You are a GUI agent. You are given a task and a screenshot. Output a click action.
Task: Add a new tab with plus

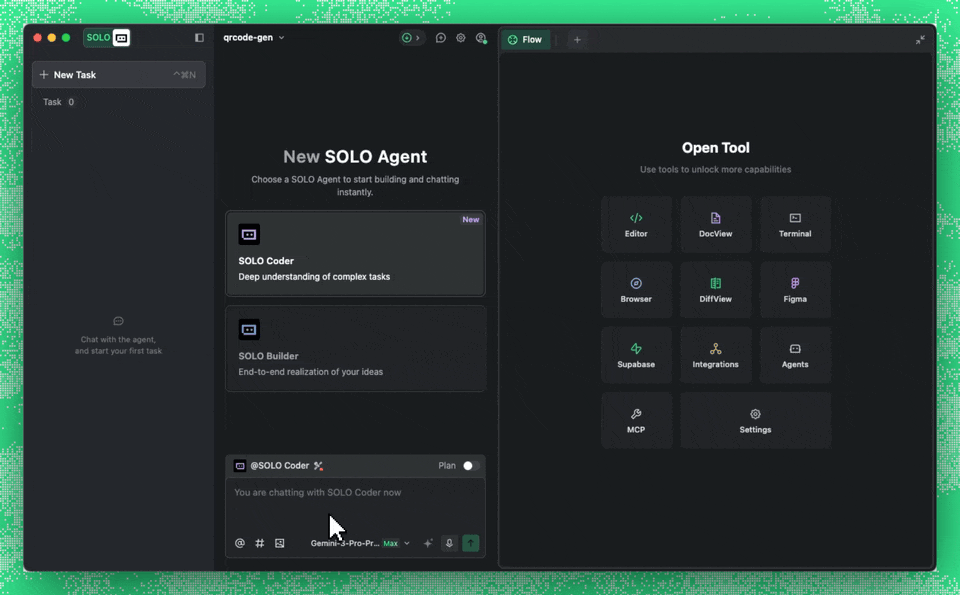pos(577,40)
